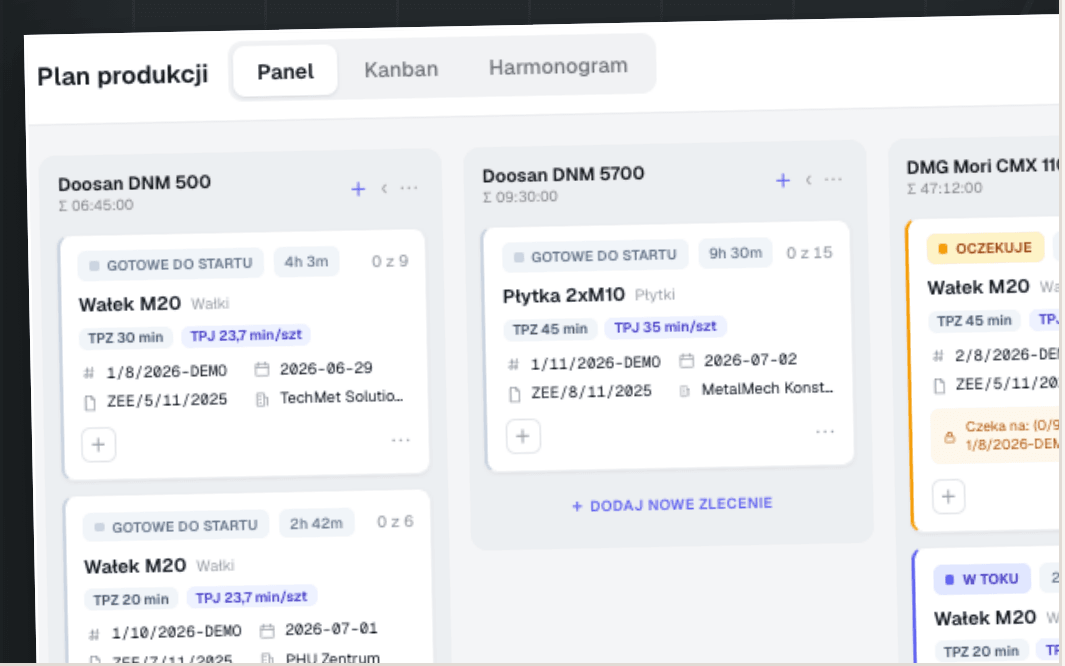
Task: Click document ZEE/5/11/2025 on 1/8/2026-DEMO card
Action: pos(167,400)
